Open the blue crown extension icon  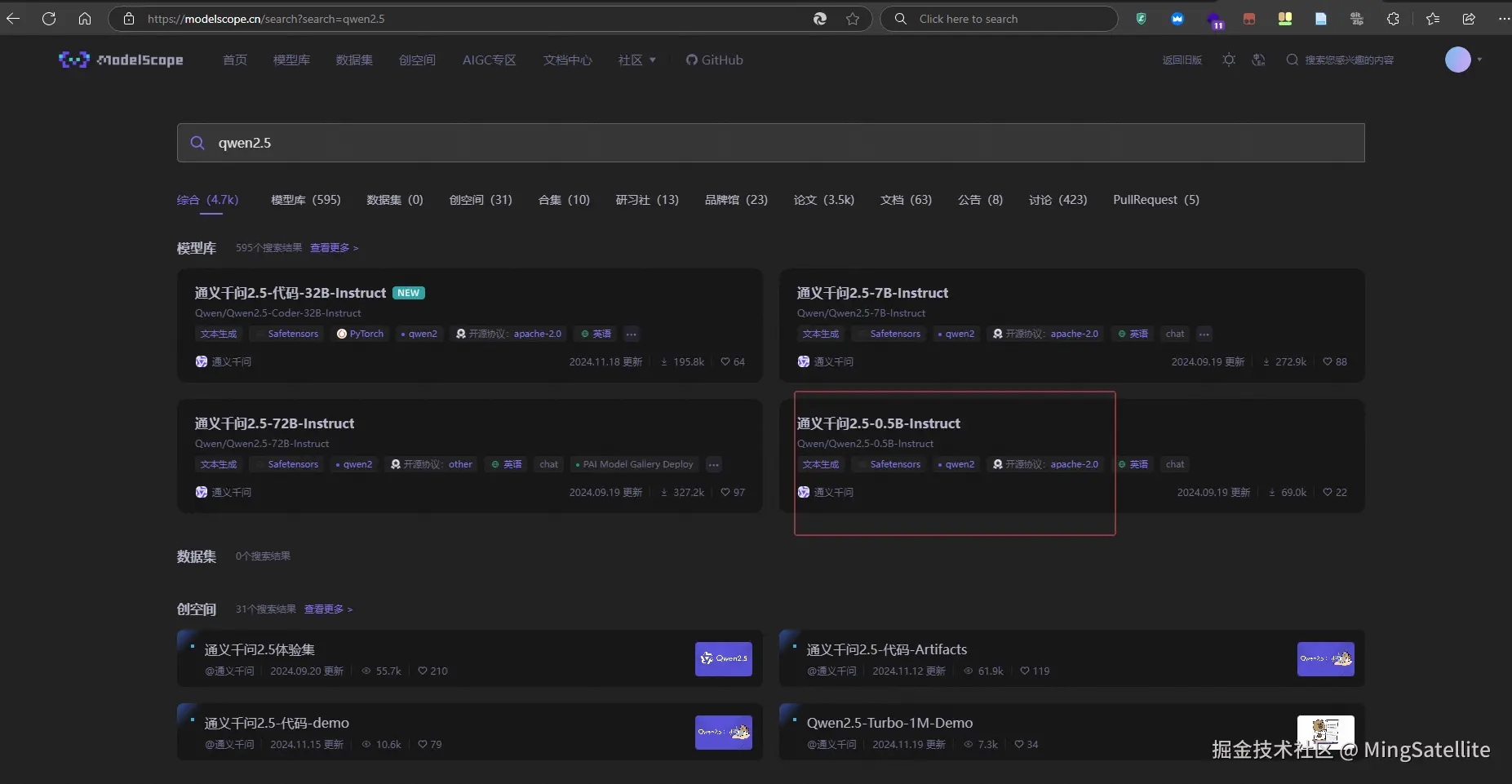tap(1177, 19)
